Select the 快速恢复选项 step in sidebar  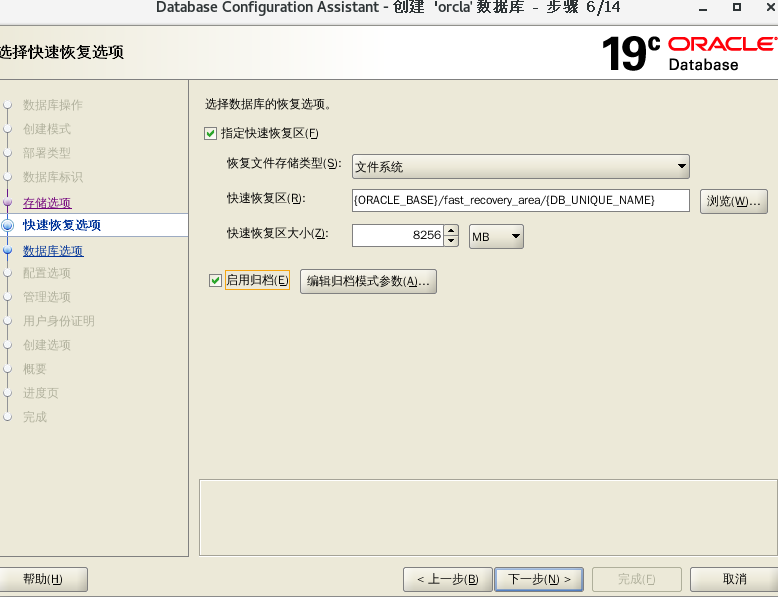[62, 225]
